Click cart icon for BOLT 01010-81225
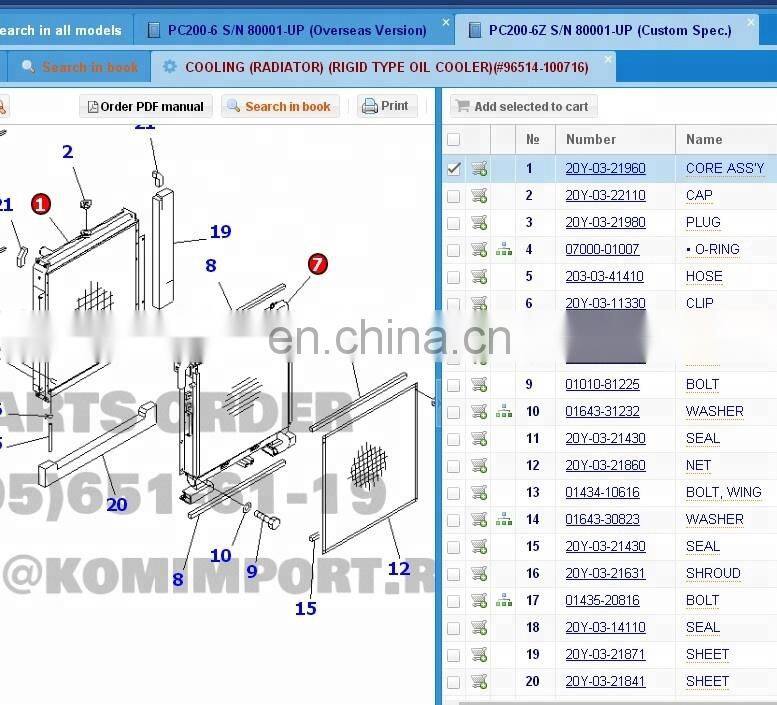777x705 pixels. click(479, 384)
